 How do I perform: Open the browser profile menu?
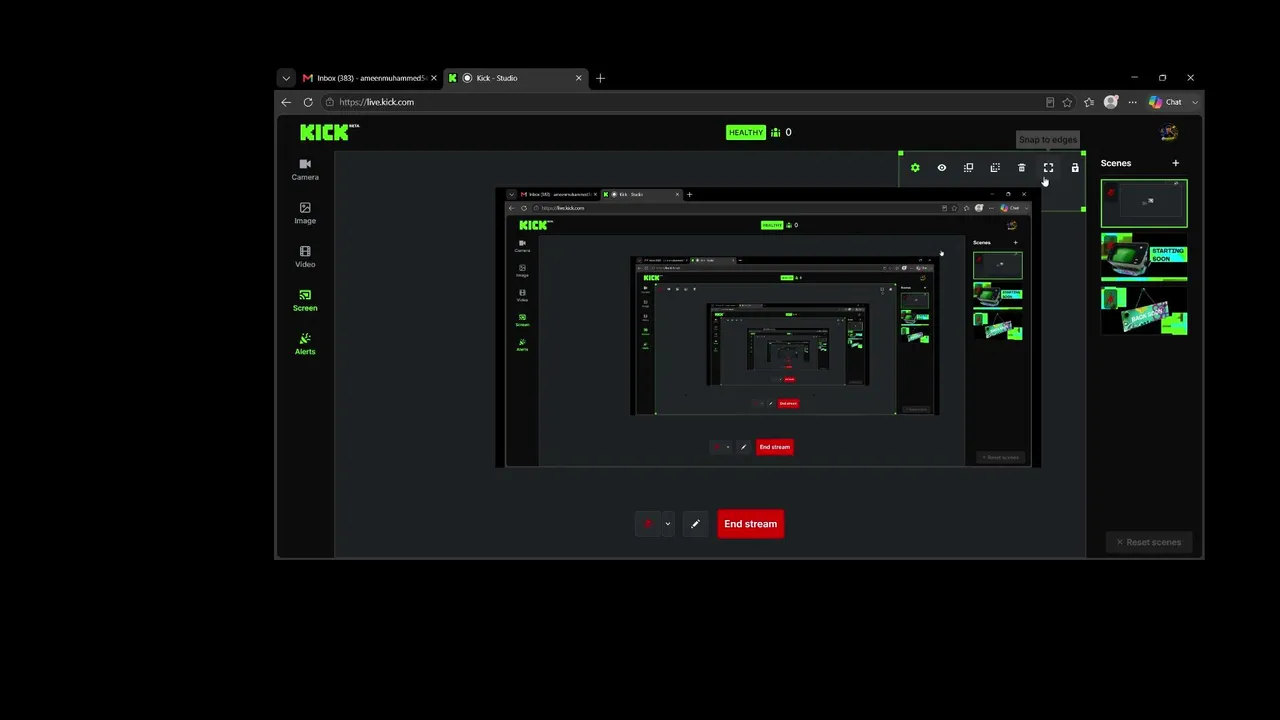[1111, 102]
